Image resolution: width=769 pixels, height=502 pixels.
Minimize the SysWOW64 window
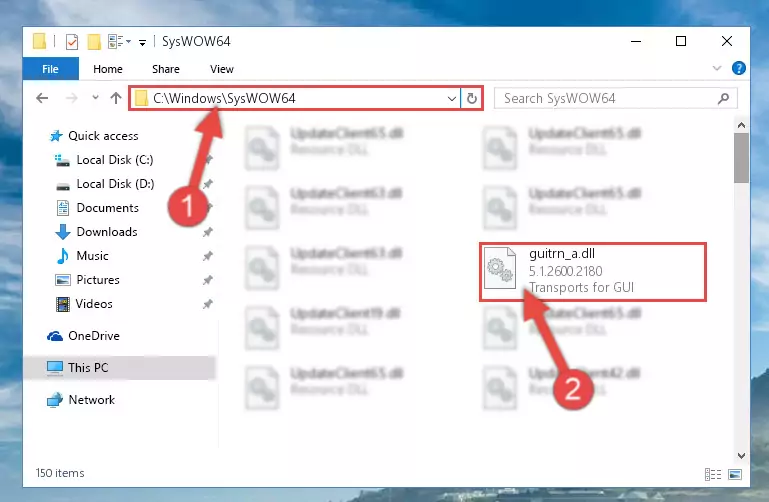(636, 42)
